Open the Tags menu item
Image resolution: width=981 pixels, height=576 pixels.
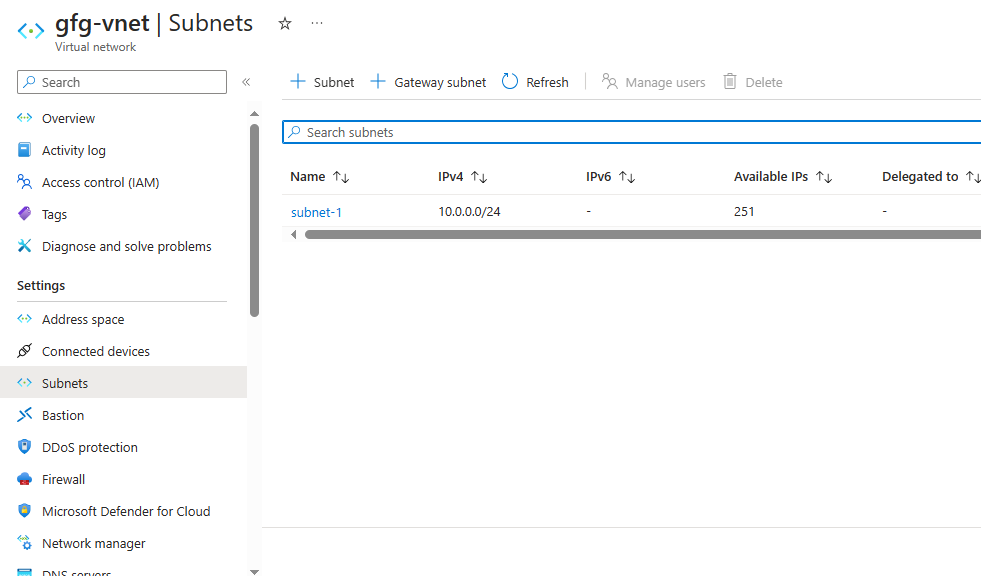point(54,215)
